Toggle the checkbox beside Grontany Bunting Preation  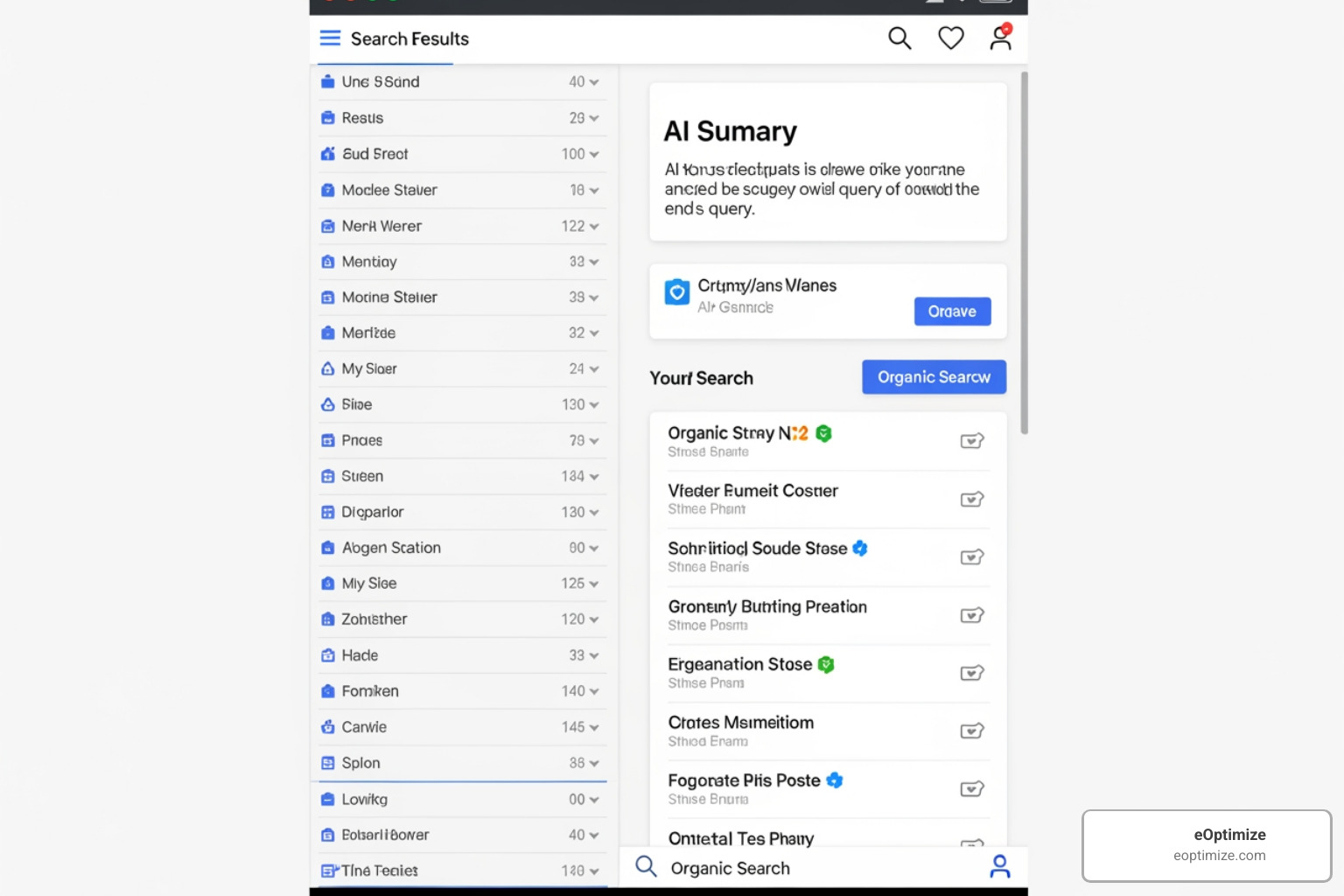point(972,615)
